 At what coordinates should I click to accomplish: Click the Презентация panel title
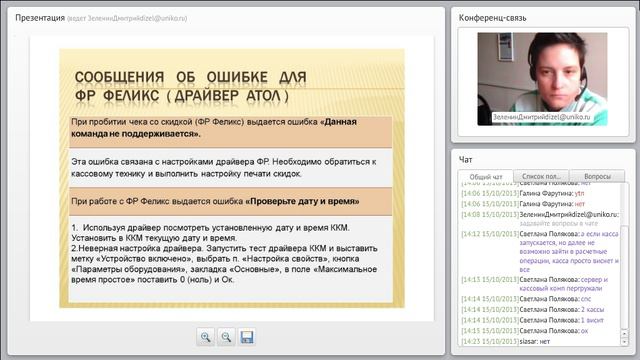pyautogui.click(x=40, y=18)
